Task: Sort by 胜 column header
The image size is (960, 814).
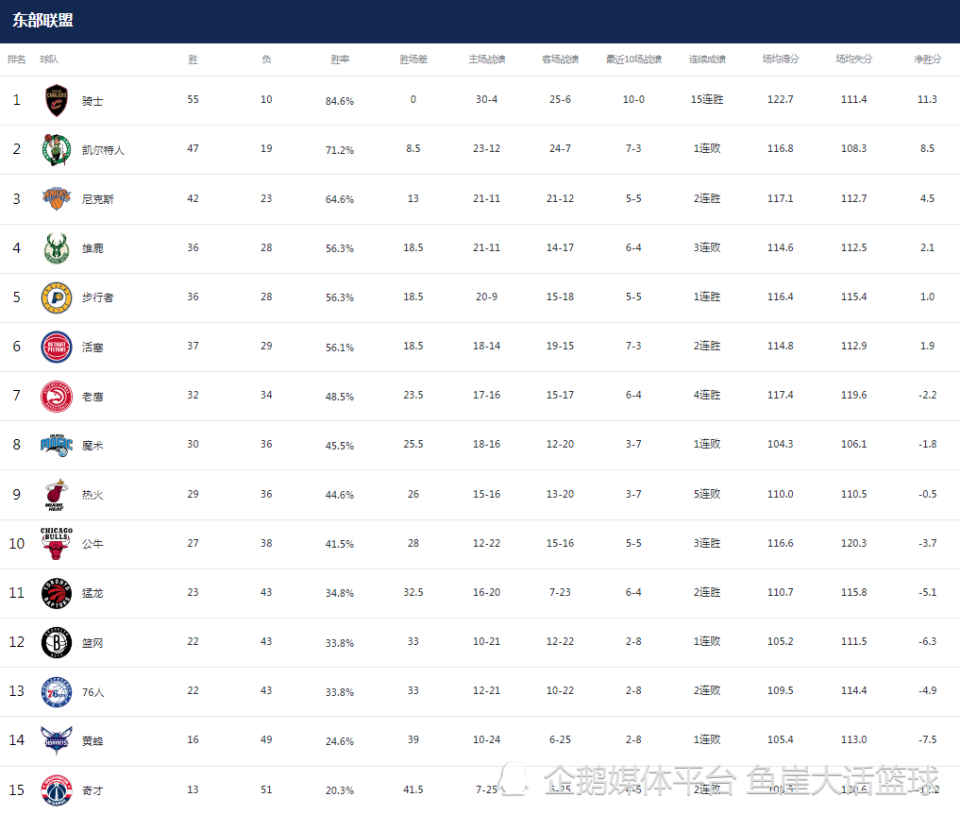Action: coord(193,59)
